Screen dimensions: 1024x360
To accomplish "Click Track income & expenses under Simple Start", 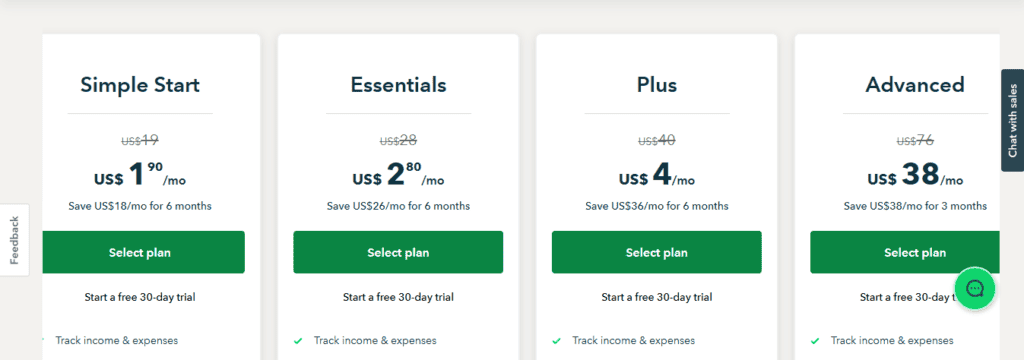I will (116, 340).
